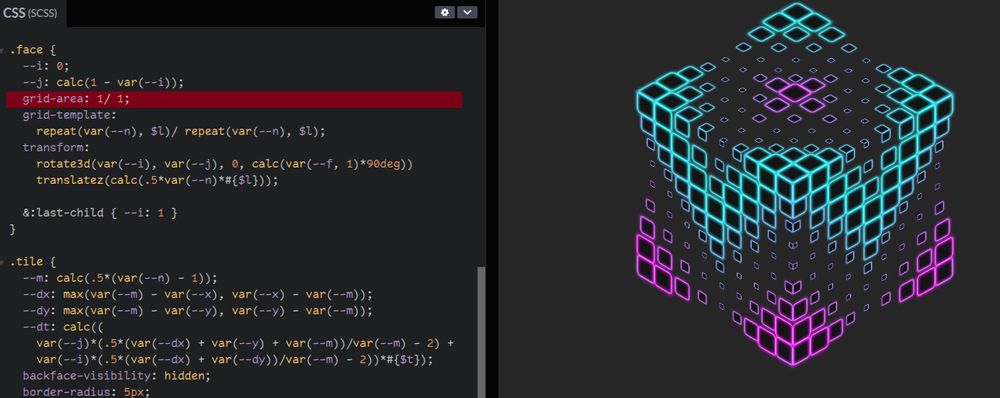Click the 'translatez(calc(.5*var(--n)' line

click(158, 181)
